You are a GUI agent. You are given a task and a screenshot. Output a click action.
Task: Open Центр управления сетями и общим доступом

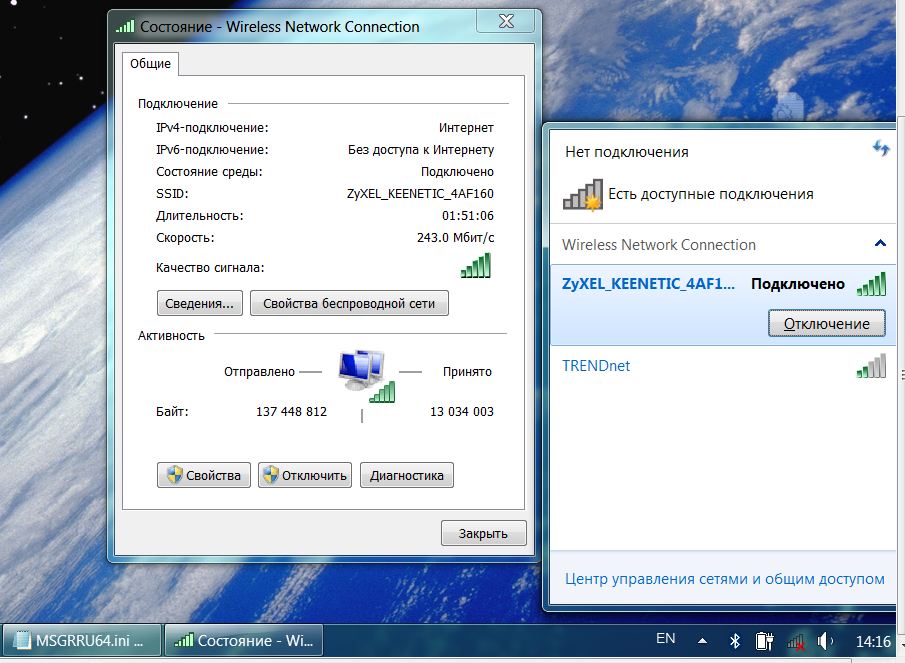724,579
